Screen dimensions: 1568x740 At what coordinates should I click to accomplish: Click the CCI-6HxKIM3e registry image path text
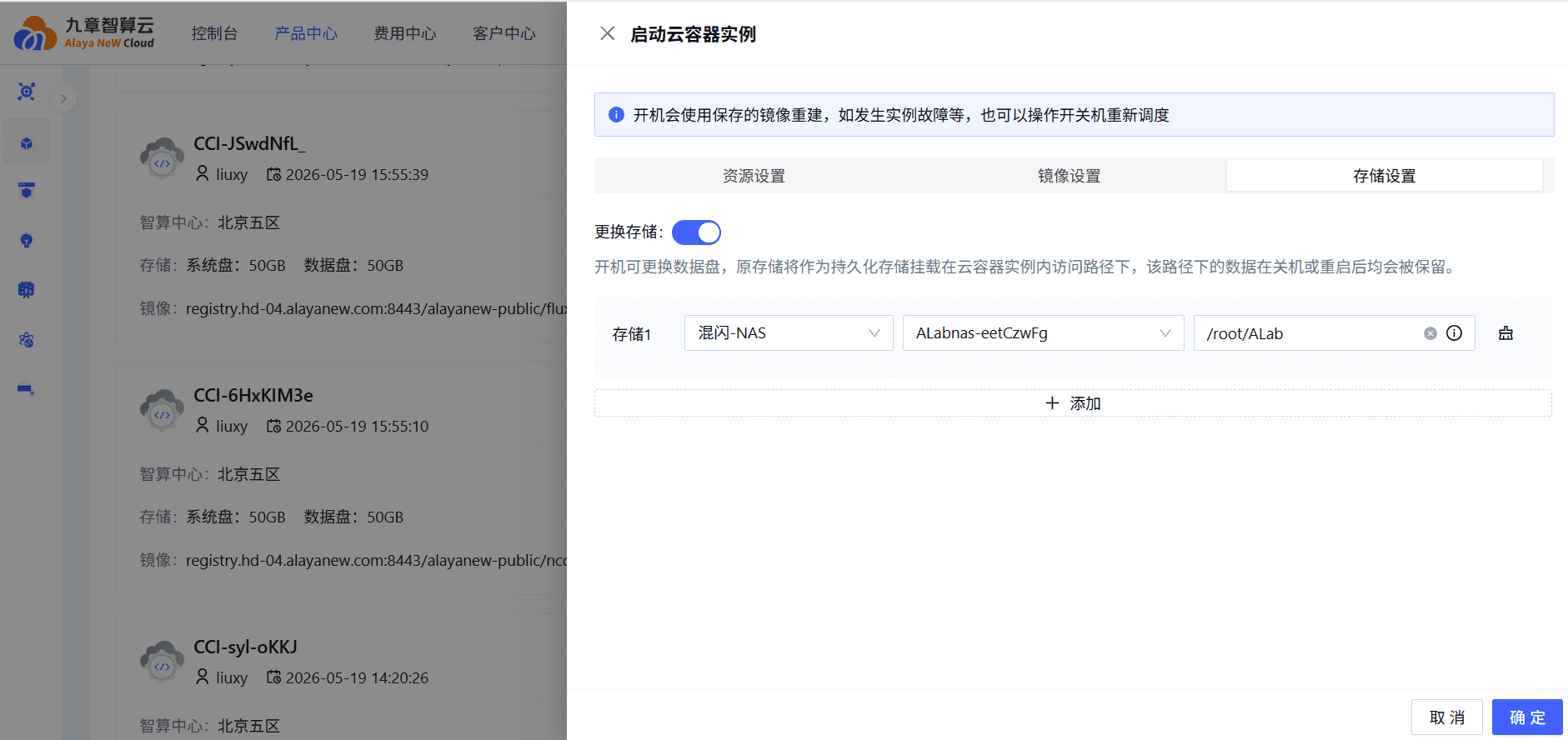376,560
